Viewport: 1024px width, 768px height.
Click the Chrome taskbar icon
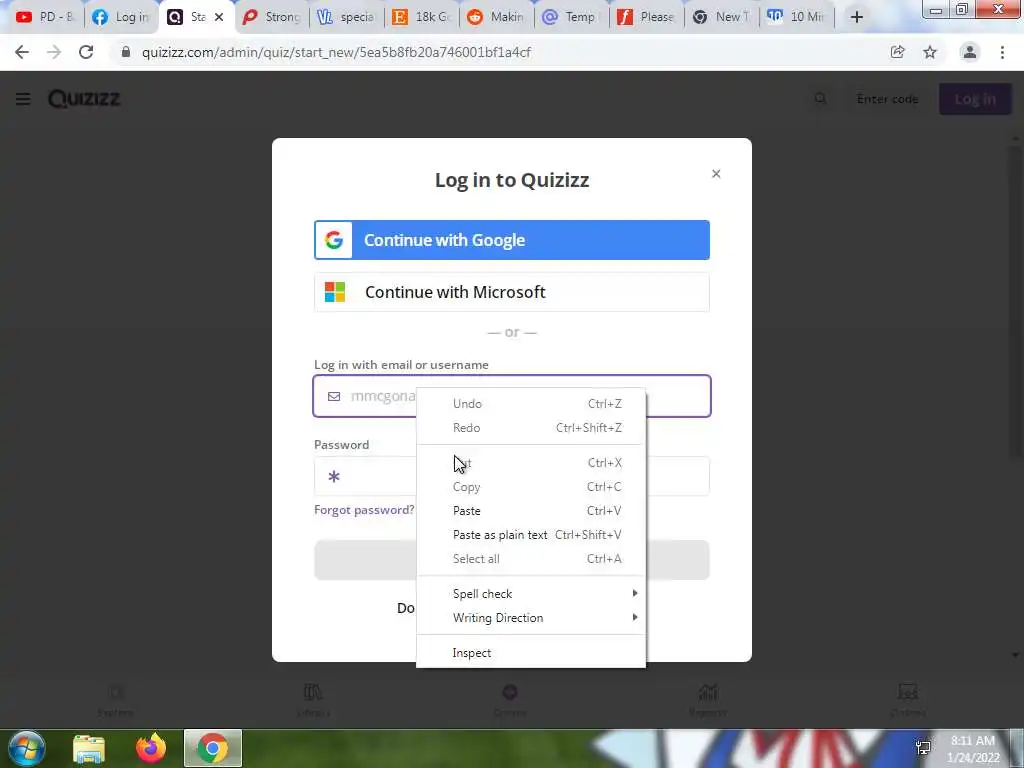click(x=213, y=748)
